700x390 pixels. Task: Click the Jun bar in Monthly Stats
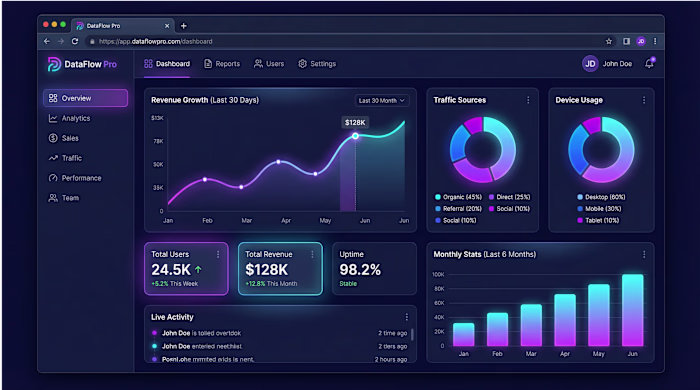pos(633,310)
